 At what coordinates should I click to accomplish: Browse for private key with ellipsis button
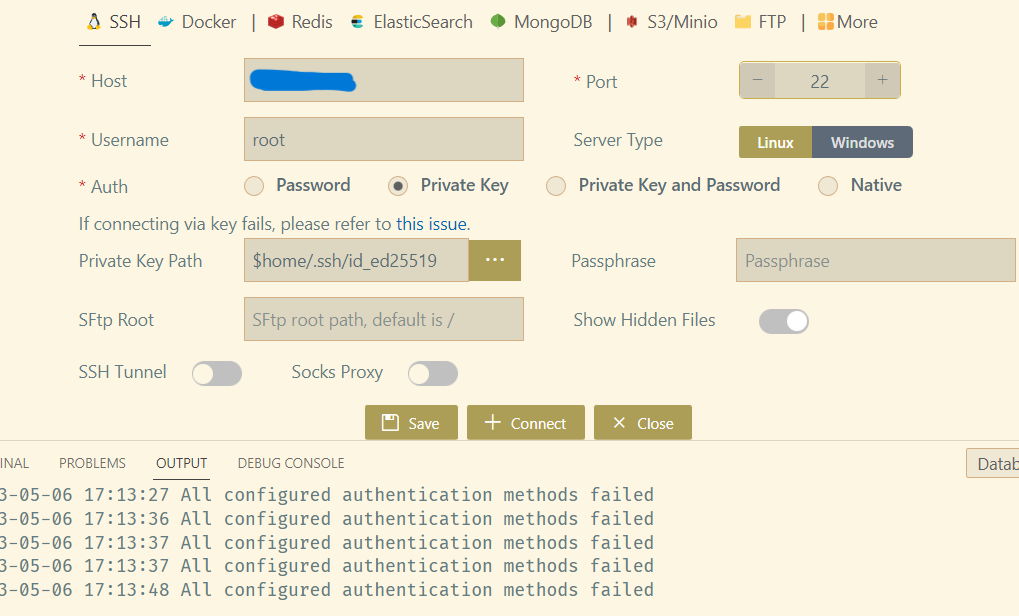coord(494,260)
